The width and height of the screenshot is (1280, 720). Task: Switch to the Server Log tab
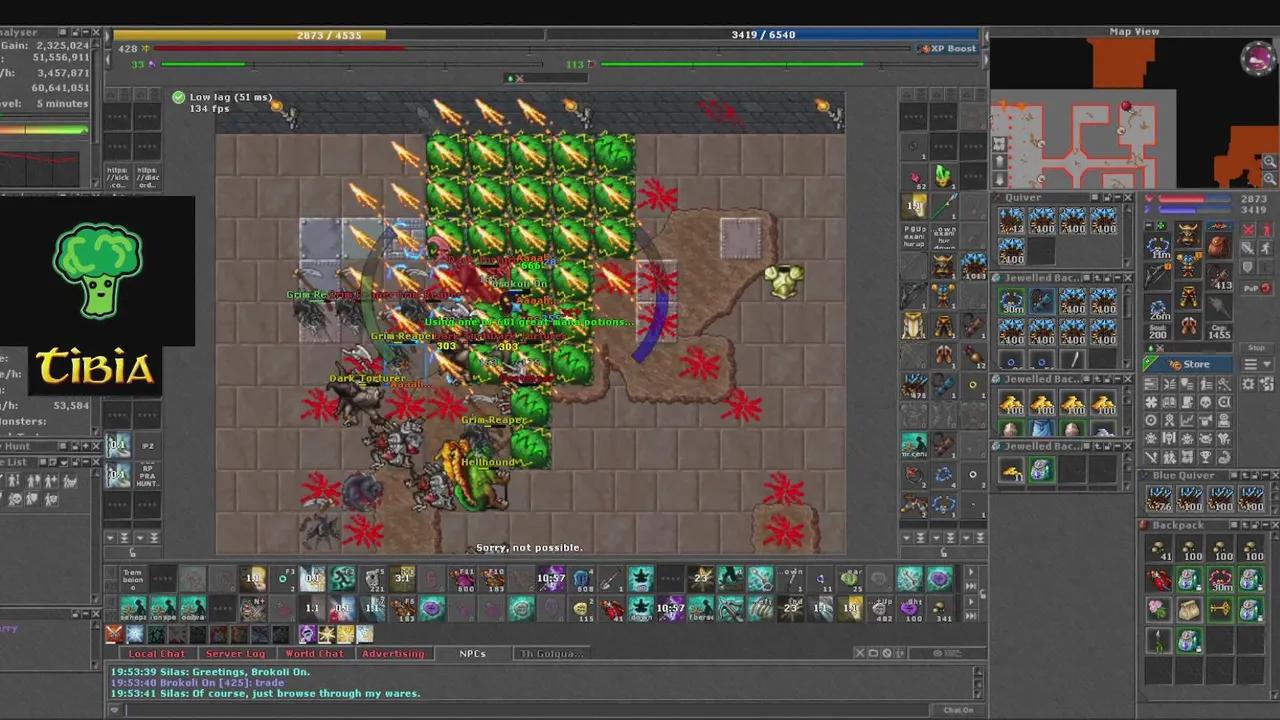(236, 654)
